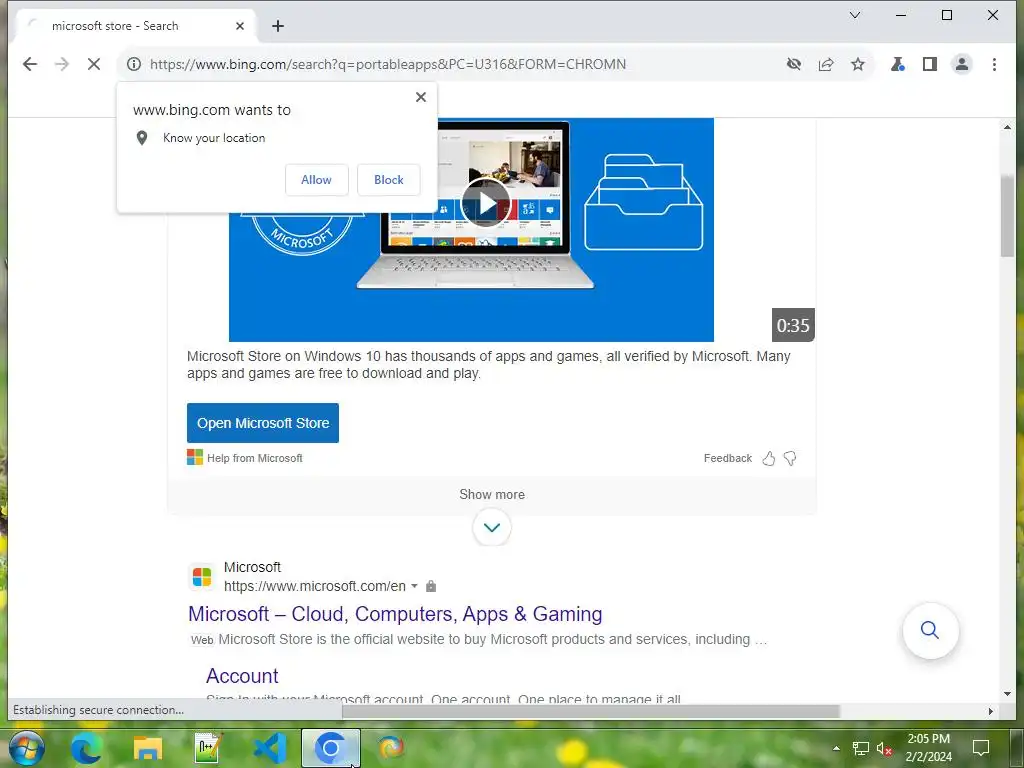Dismiss the location permission popup
Screen dimensions: 1024x768
(x=421, y=97)
